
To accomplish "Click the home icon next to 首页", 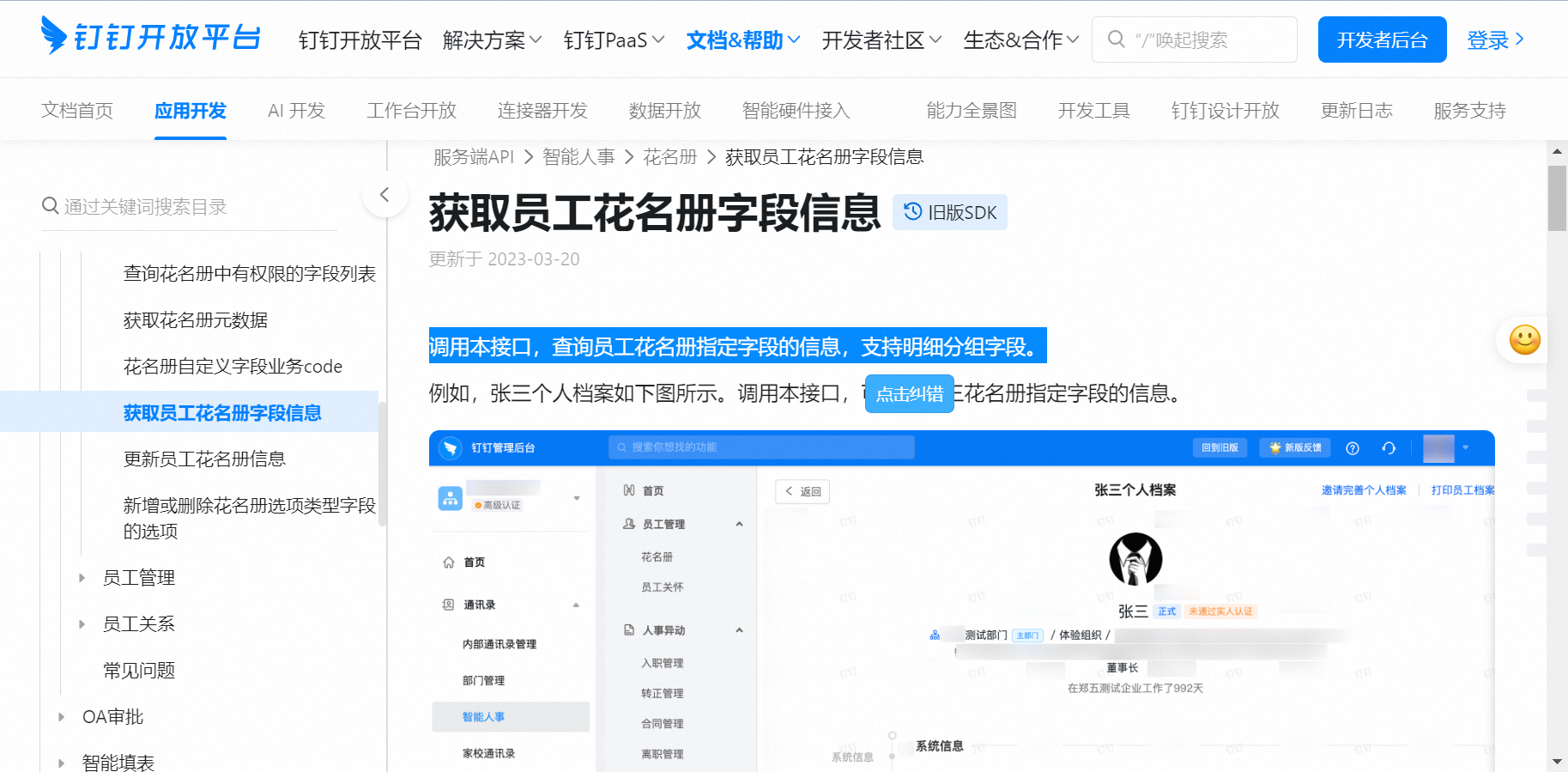I will [x=448, y=562].
